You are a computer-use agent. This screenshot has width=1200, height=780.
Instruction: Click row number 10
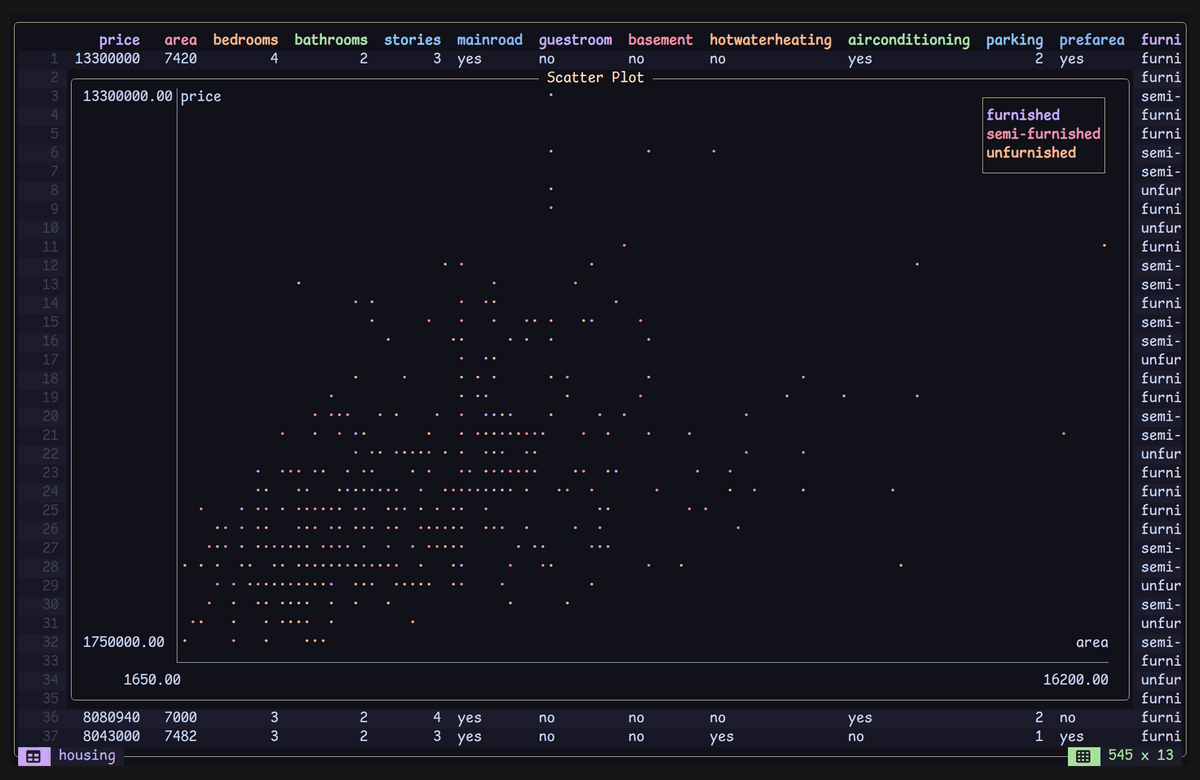51,228
